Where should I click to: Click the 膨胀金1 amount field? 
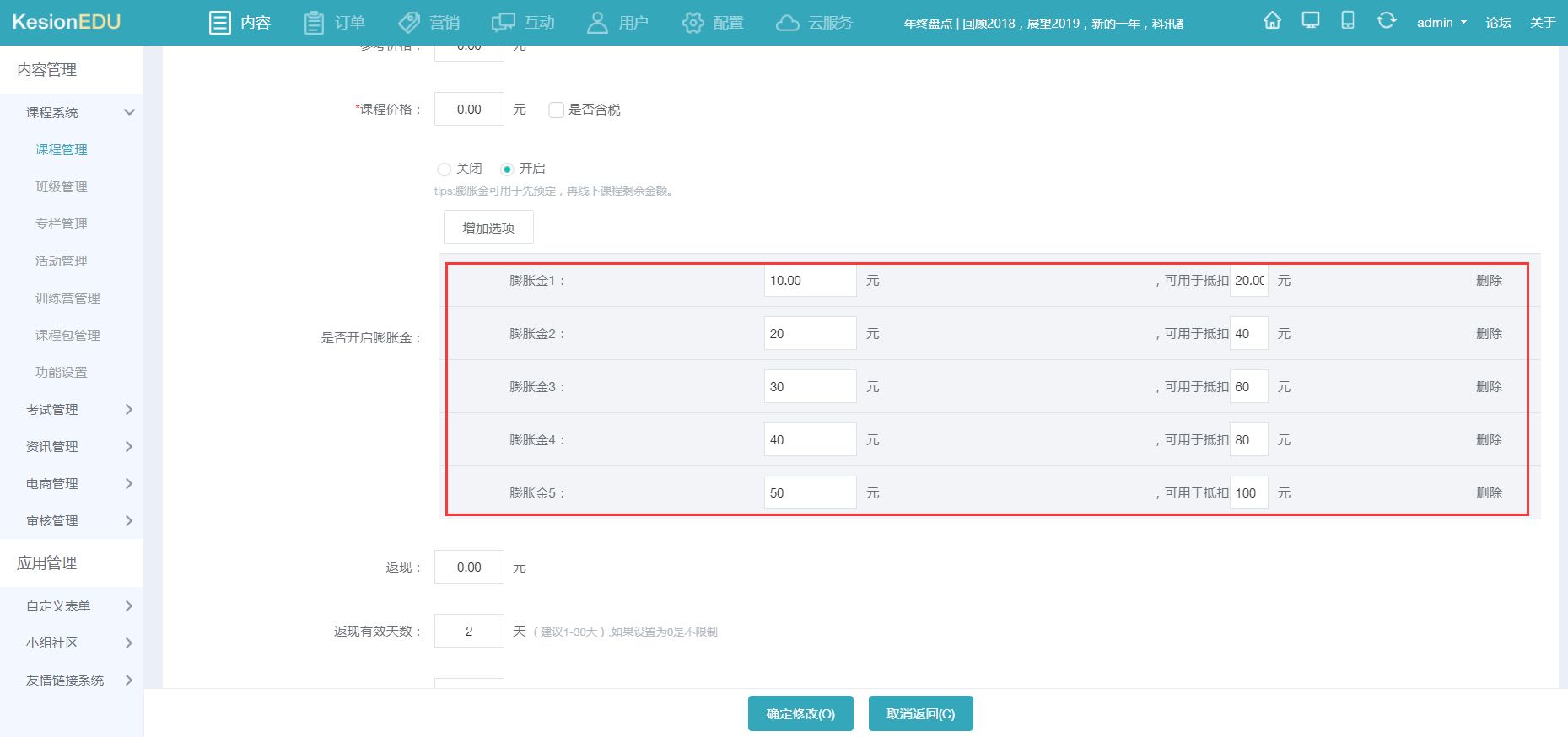click(x=810, y=281)
